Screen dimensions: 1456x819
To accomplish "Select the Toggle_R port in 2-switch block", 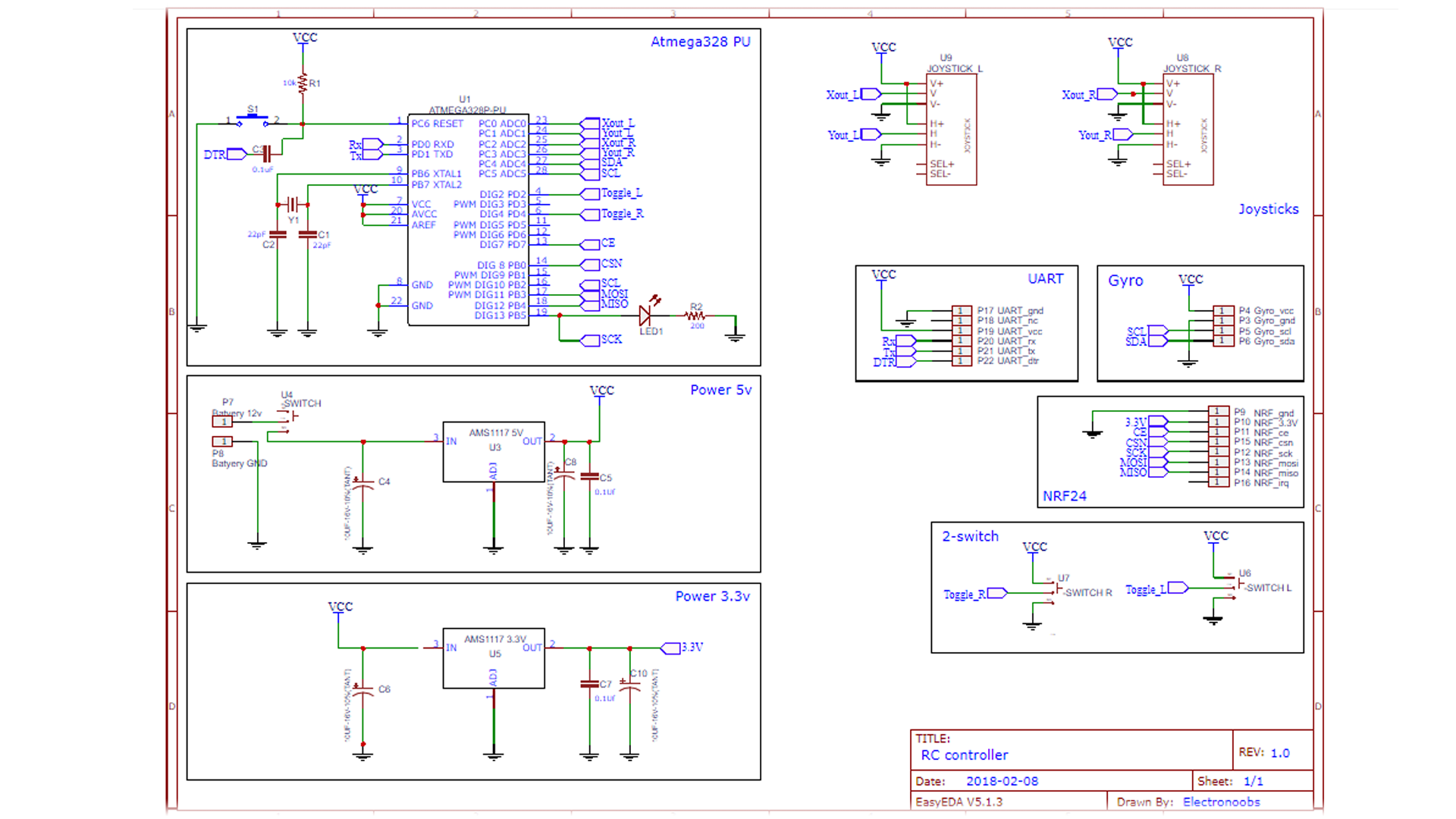I will 975,594.
